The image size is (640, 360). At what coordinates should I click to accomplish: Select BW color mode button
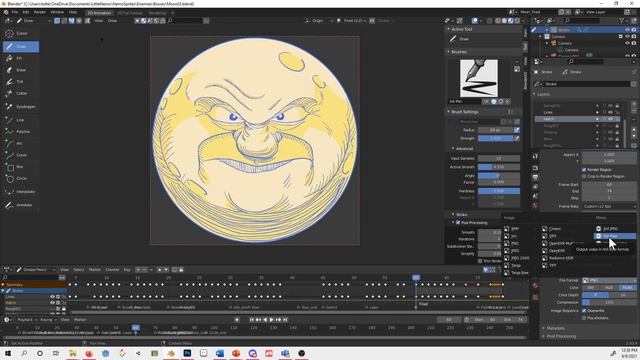click(x=591, y=288)
